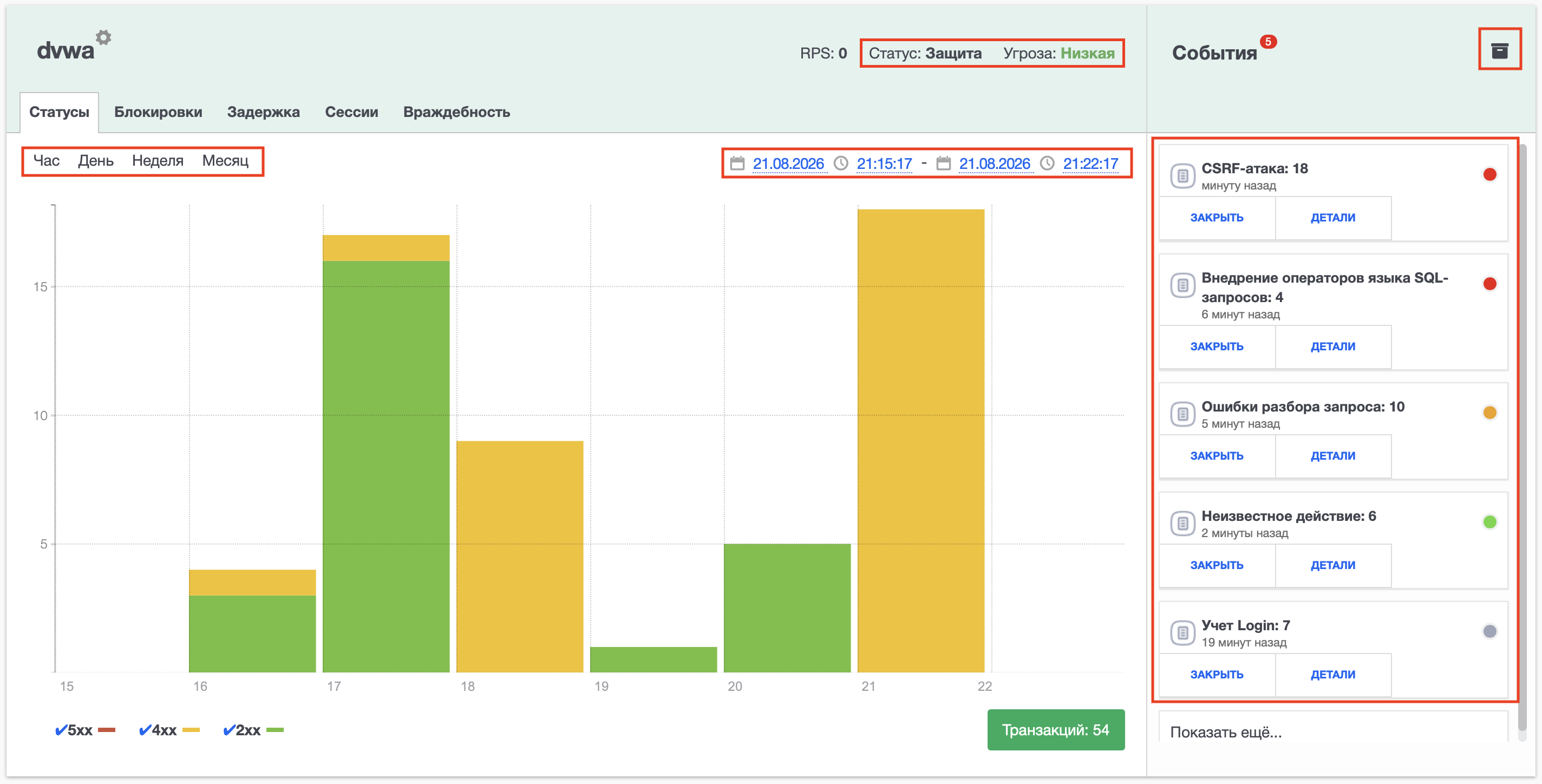Click the events counter badge showing 5
Screen dimensions: 1542x784
pyautogui.click(x=1268, y=42)
